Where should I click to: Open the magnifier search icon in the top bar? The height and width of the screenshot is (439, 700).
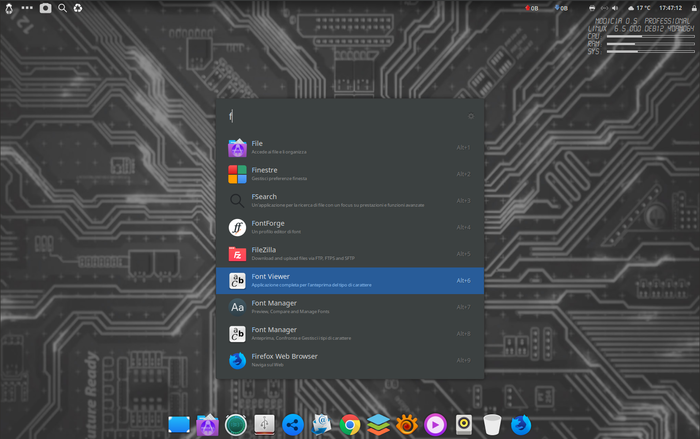pyautogui.click(x=63, y=8)
